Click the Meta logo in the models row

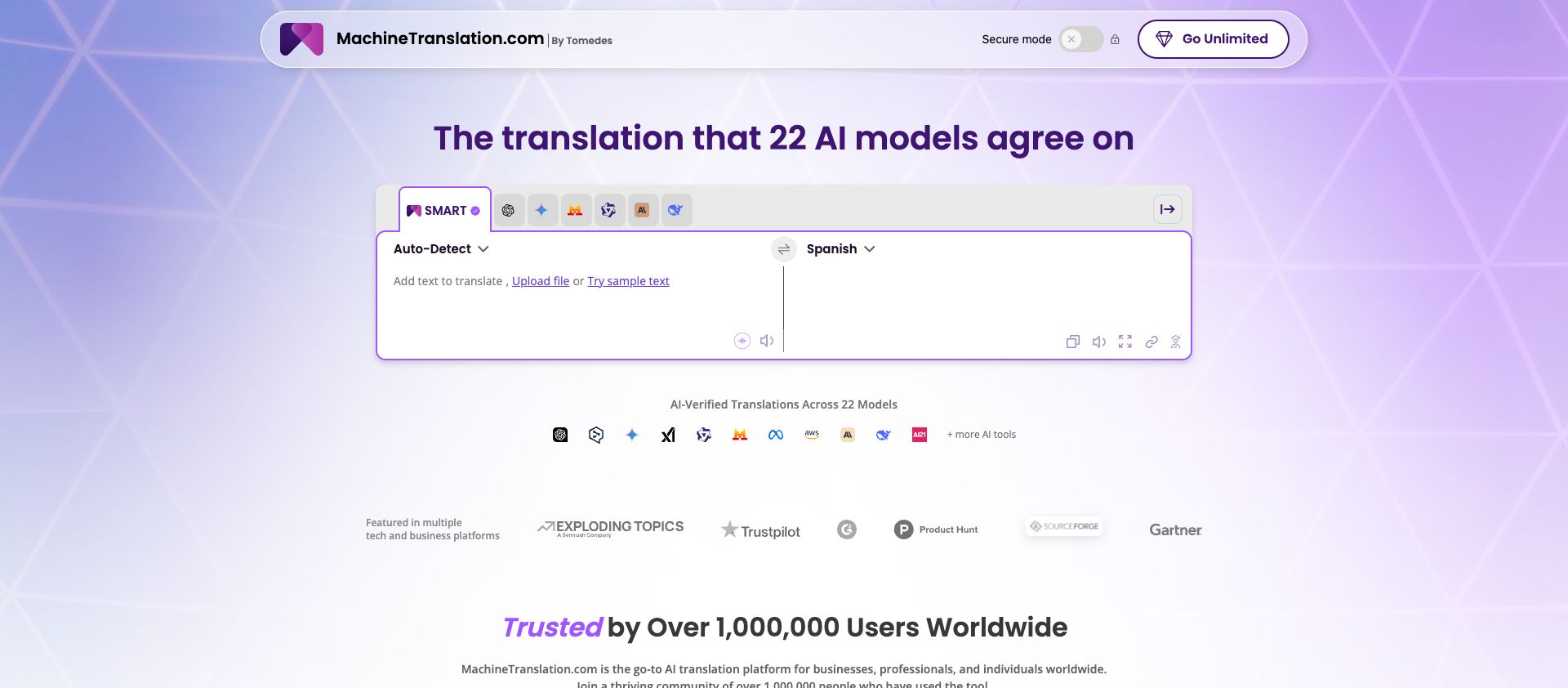776,435
